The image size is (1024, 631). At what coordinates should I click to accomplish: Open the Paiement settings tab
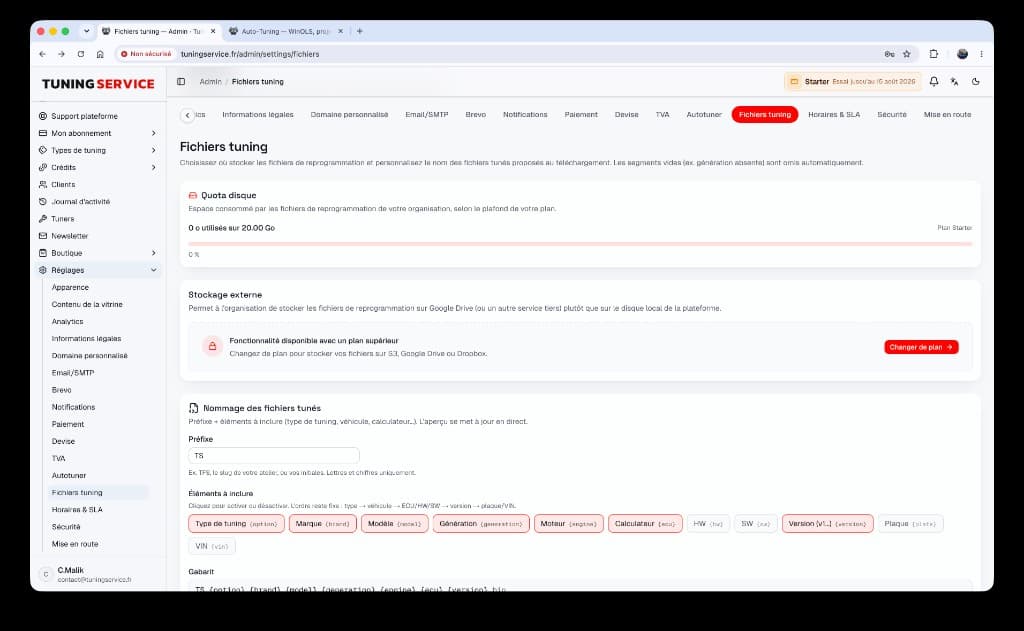pos(581,115)
